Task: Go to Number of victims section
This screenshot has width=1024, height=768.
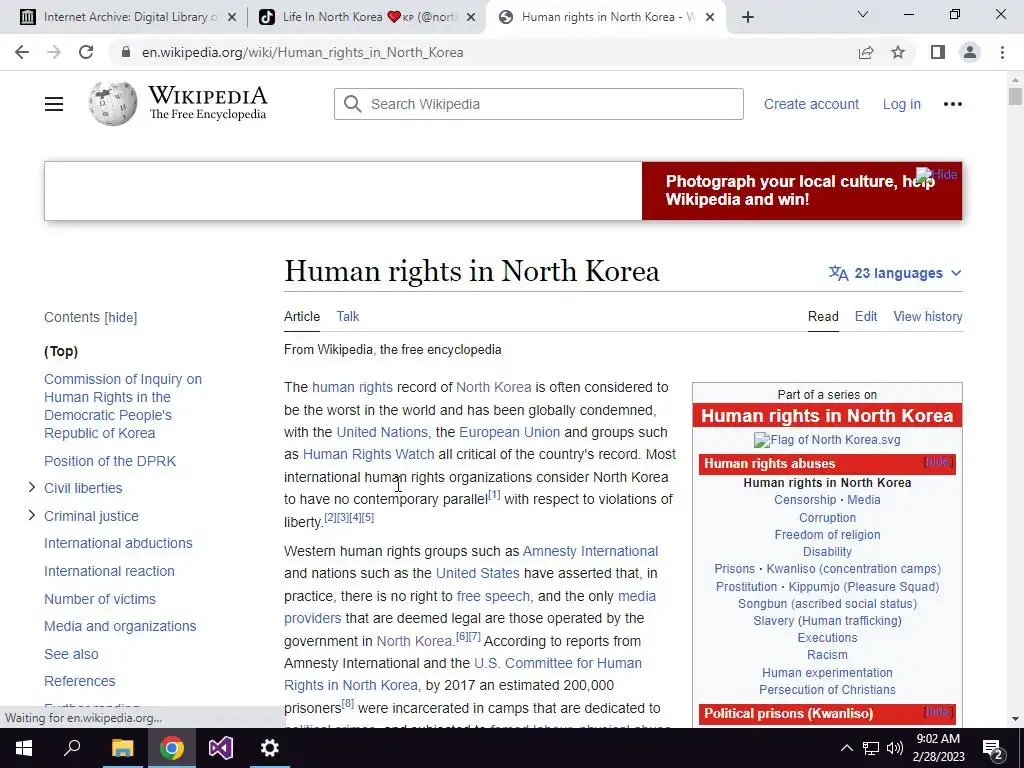Action: tap(100, 599)
